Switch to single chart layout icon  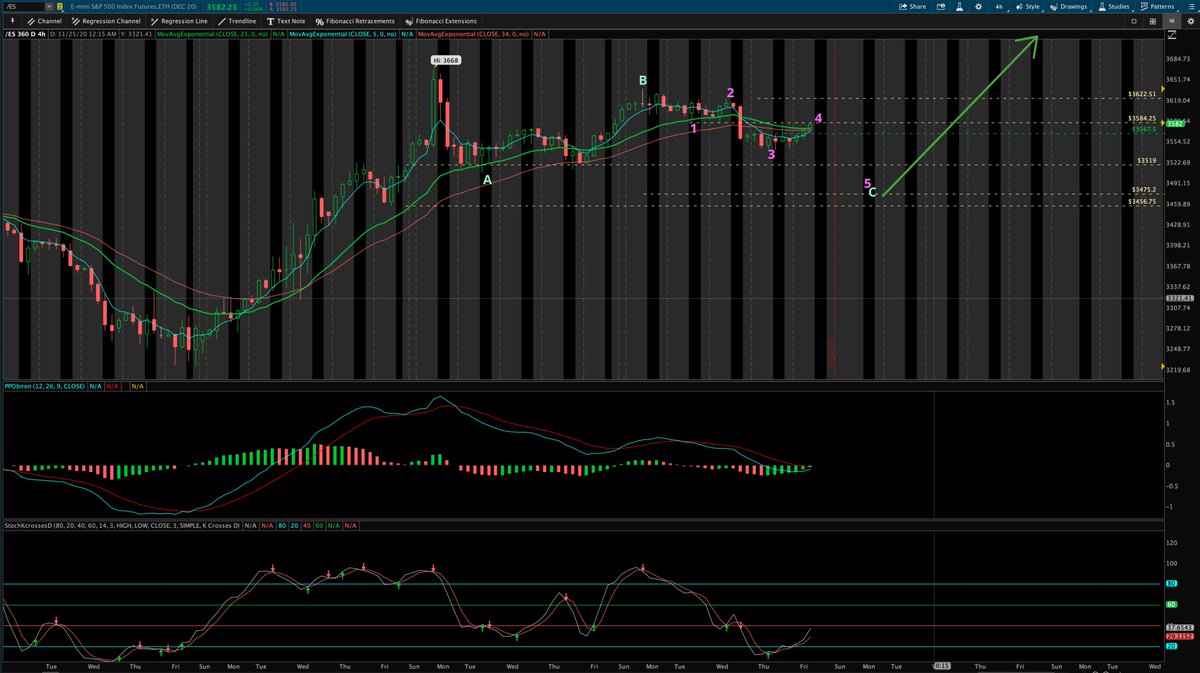1134,20
